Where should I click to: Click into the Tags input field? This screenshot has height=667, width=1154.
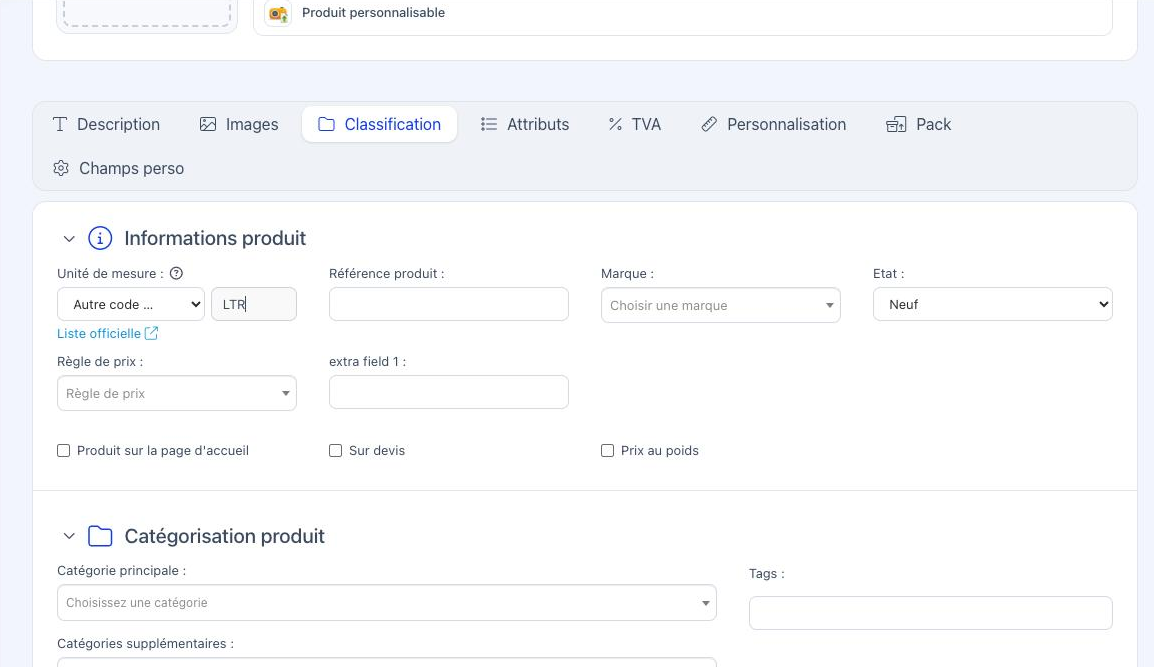(x=931, y=613)
